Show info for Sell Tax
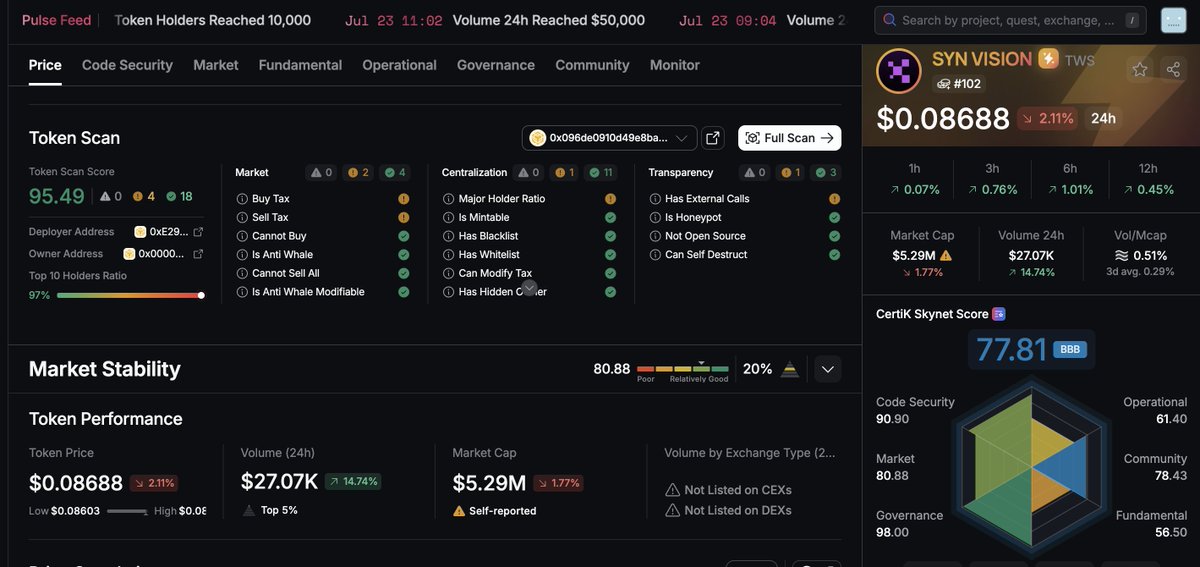1200x567 pixels. coord(242,218)
